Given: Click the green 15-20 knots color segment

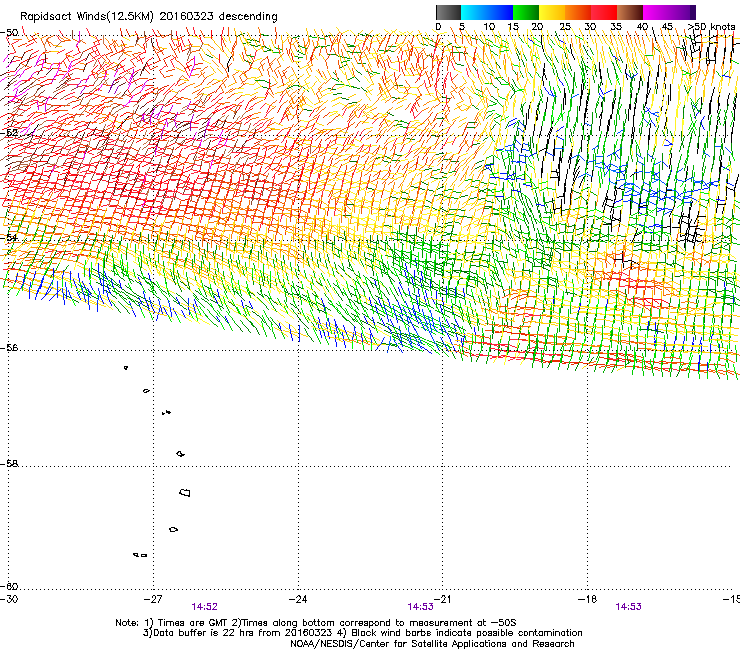Looking at the screenshot, I should (526, 12).
